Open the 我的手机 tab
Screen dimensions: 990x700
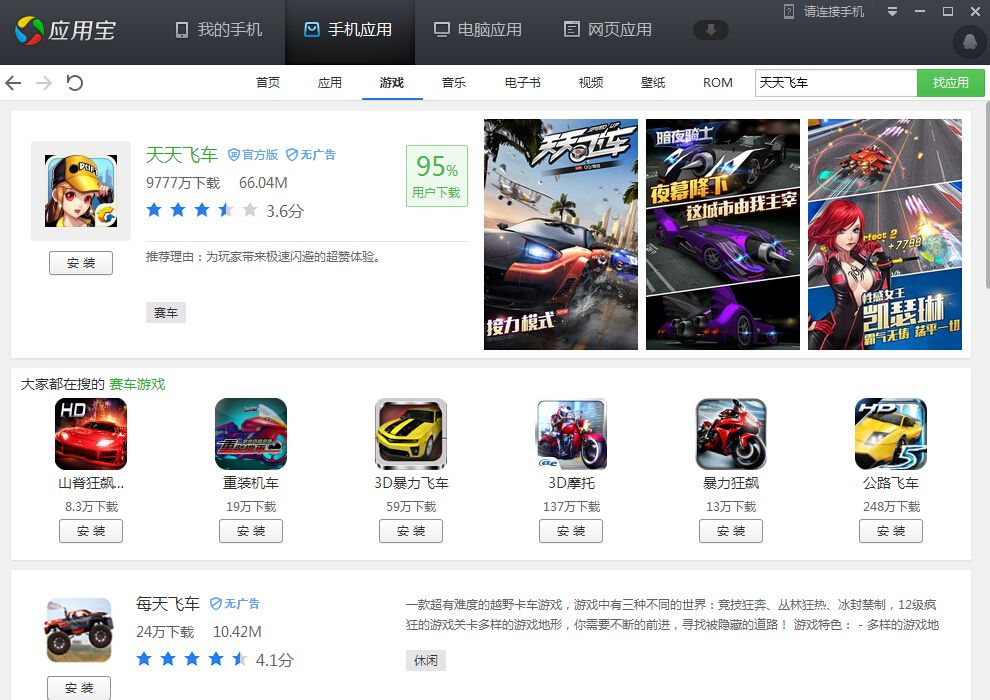[x=219, y=30]
